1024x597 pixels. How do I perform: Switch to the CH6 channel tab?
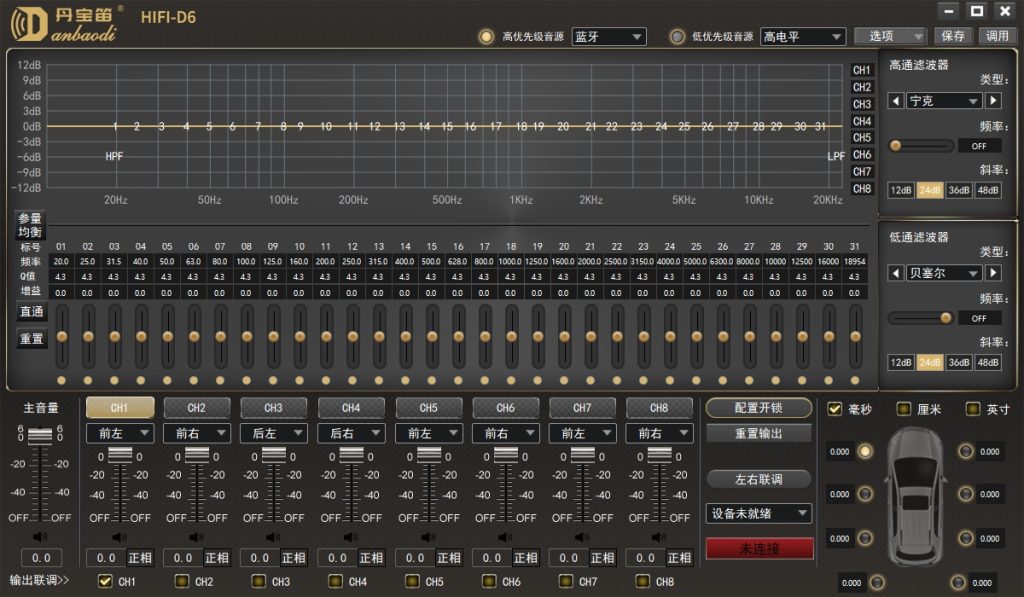(x=505, y=408)
